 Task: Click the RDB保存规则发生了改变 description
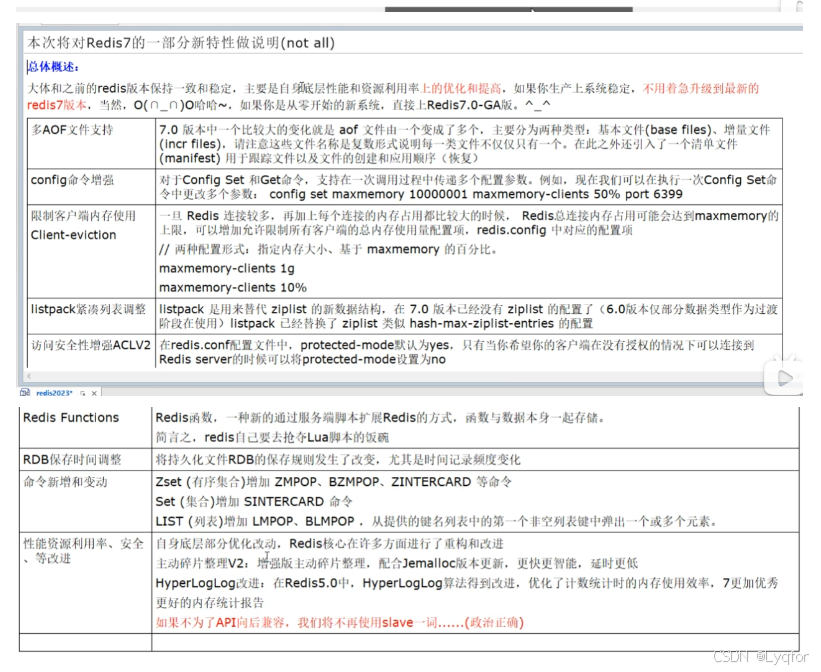coord(338,460)
